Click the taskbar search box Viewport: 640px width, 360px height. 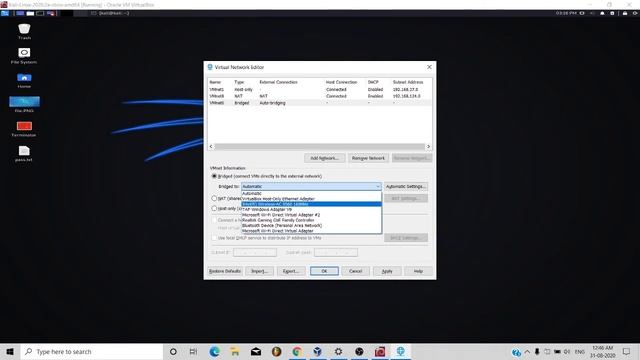pos(92,351)
